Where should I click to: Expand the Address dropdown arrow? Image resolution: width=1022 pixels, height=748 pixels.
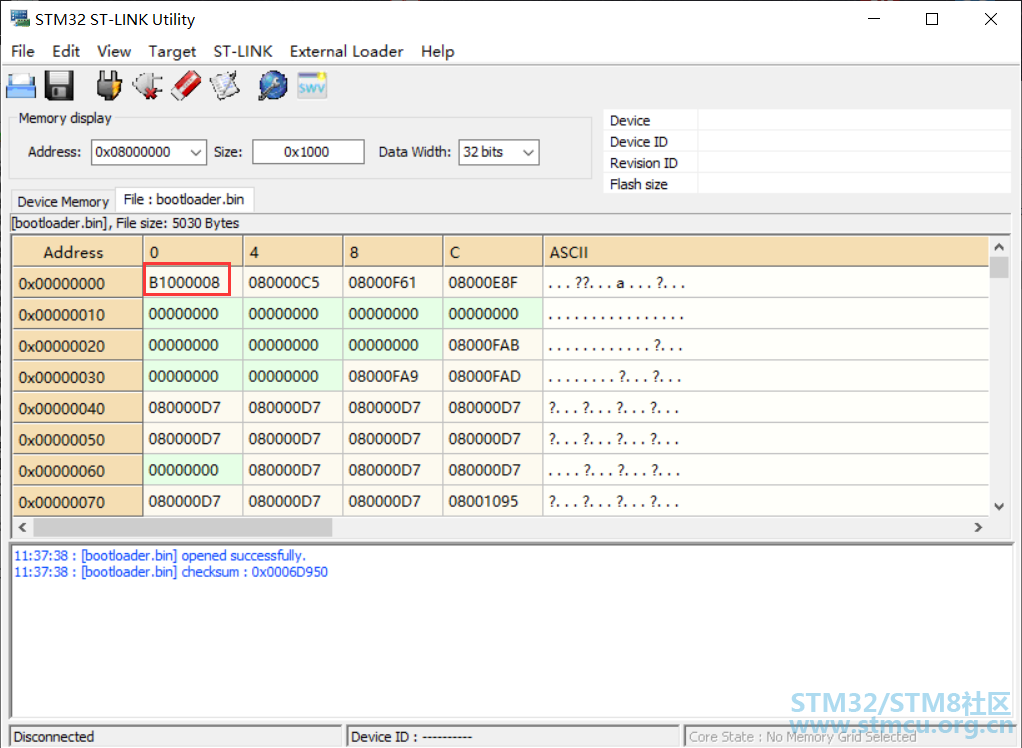(196, 152)
